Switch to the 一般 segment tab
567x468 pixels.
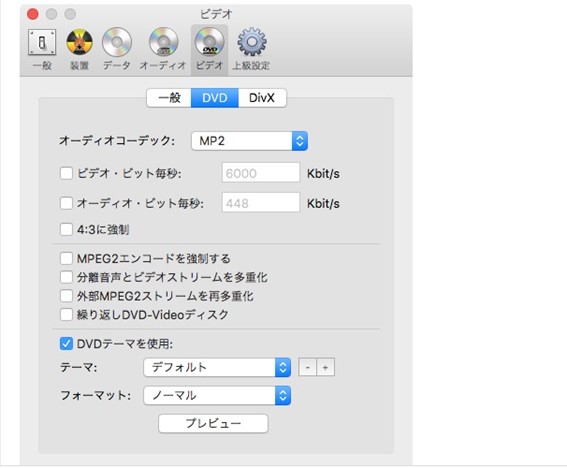coord(169,98)
